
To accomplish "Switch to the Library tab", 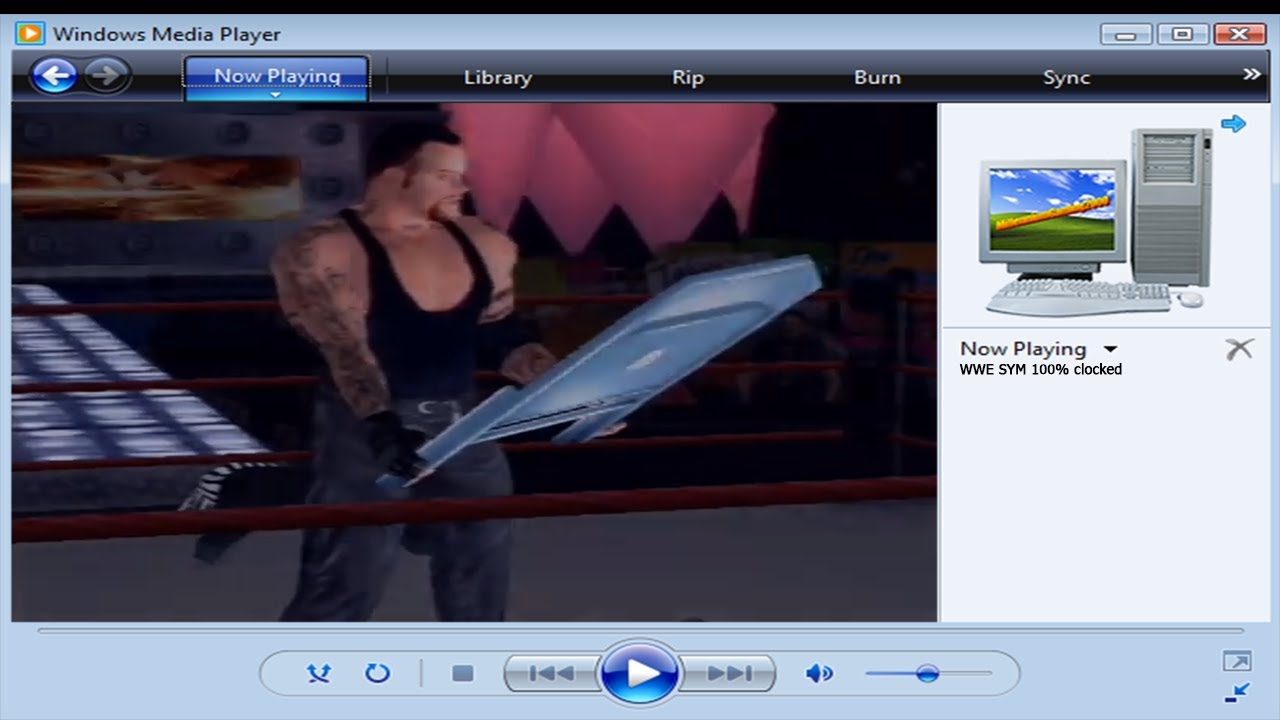I will point(498,77).
